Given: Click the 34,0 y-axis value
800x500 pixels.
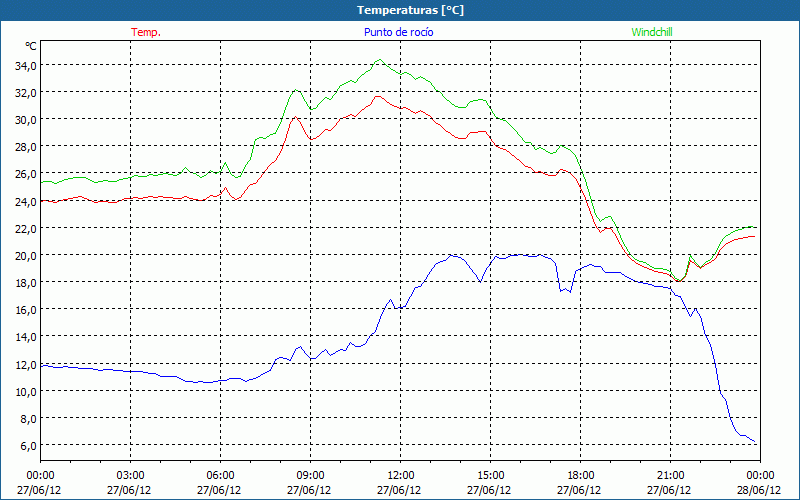Looking at the screenshot, I should pyautogui.click(x=26, y=65).
